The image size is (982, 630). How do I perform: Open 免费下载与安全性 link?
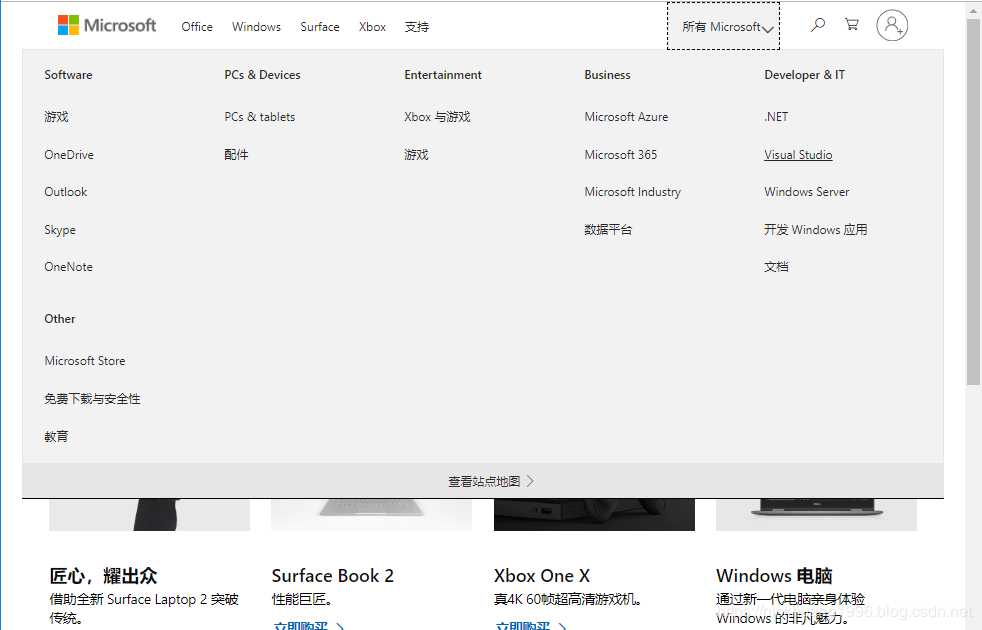[x=92, y=399]
